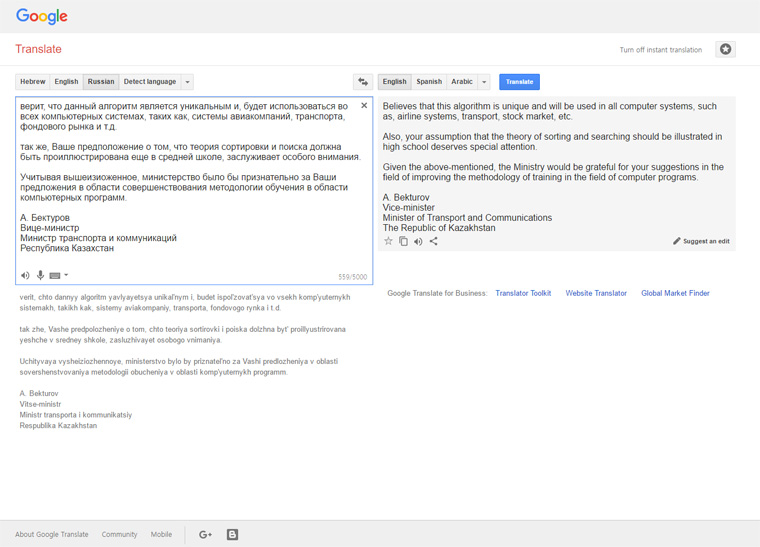Copy the translated text
760x547 pixels.
tap(403, 241)
